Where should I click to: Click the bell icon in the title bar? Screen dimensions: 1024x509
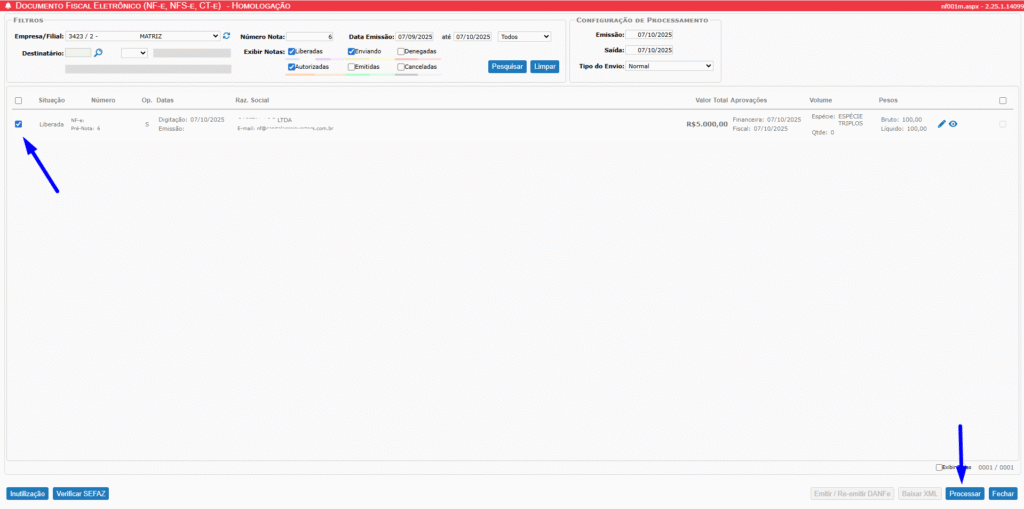(9, 6)
